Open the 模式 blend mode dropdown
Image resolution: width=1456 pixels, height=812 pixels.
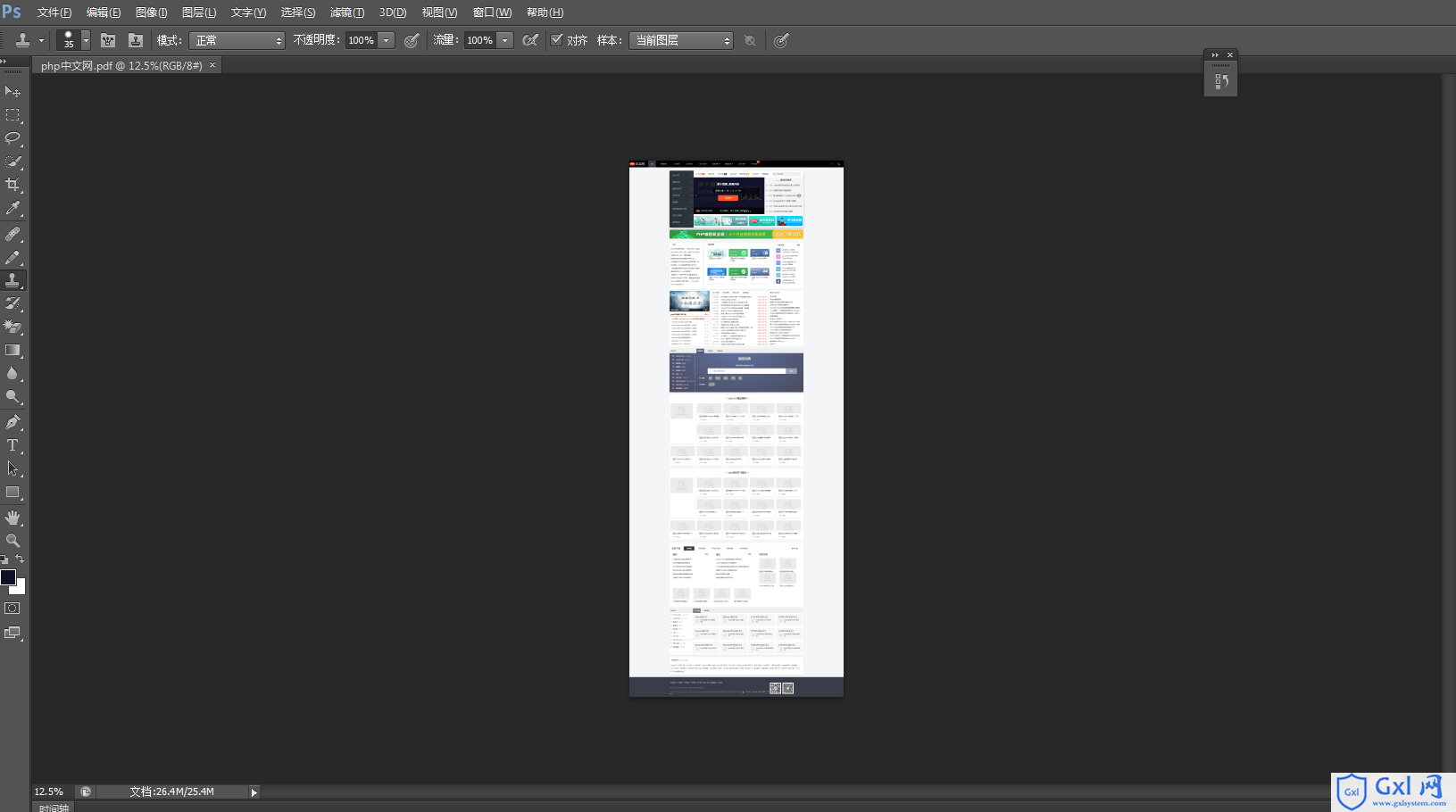(x=237, y=40)
